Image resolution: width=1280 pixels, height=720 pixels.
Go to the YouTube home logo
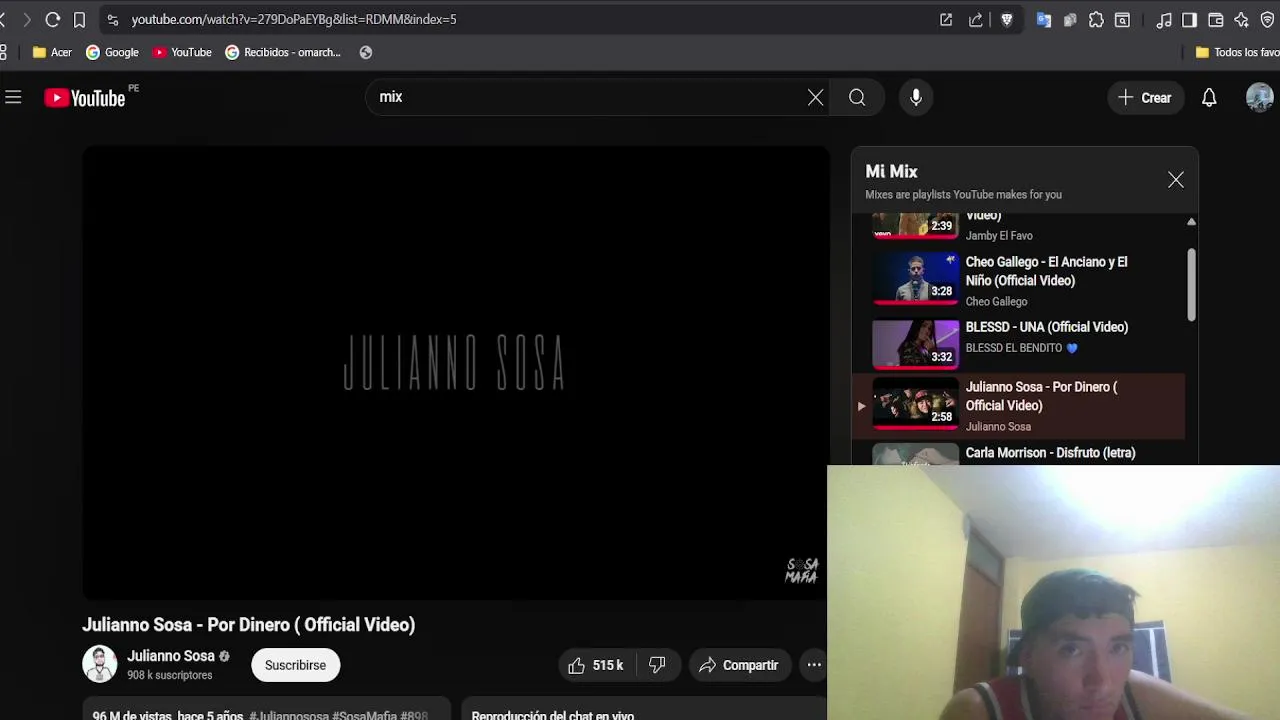click(85, 97)
